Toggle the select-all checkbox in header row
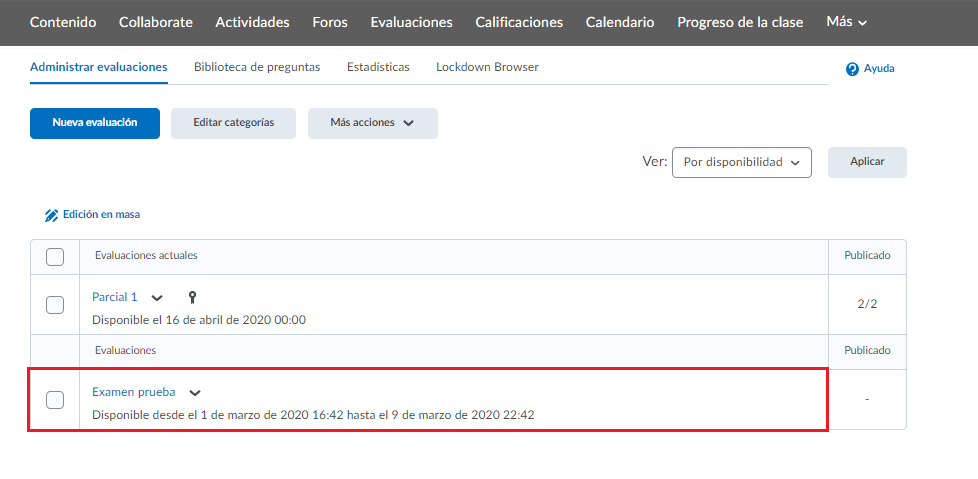Viewport: 978px width, 479px height. click(55, 257)
